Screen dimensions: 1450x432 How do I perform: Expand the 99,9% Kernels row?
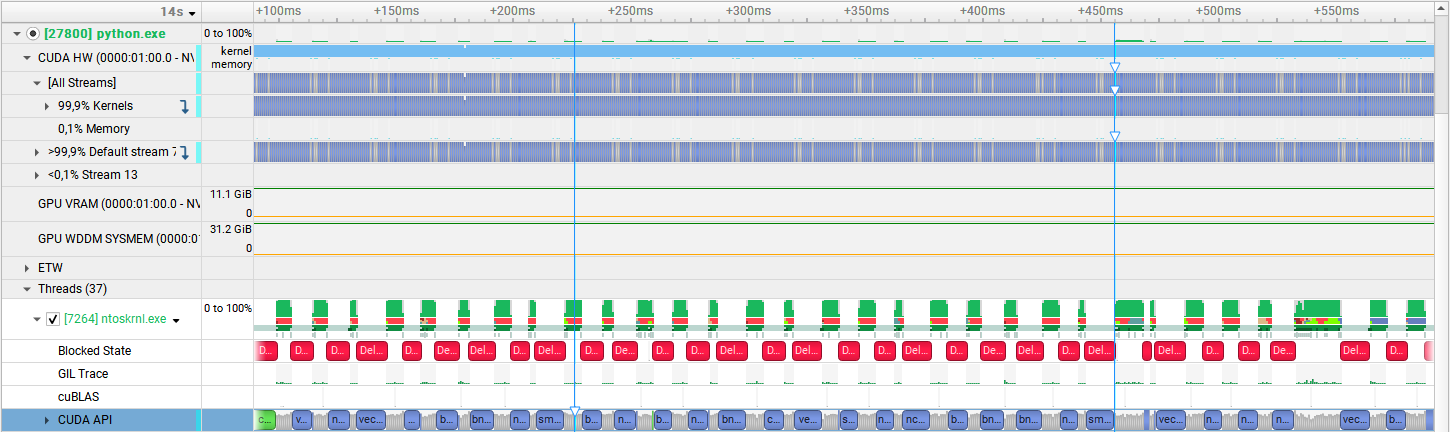(47, 106)
